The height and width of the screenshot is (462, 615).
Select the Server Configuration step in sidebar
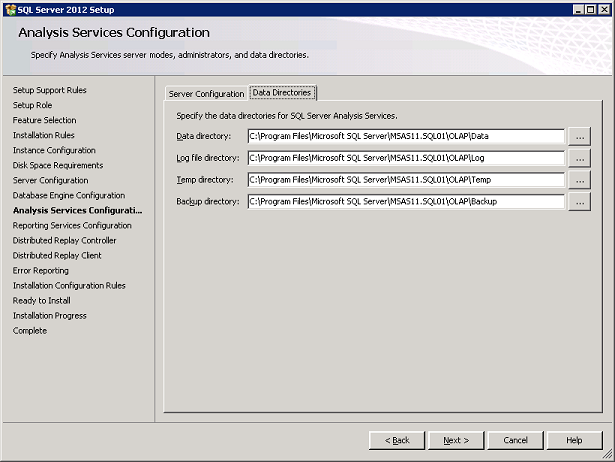click(50, 180)
